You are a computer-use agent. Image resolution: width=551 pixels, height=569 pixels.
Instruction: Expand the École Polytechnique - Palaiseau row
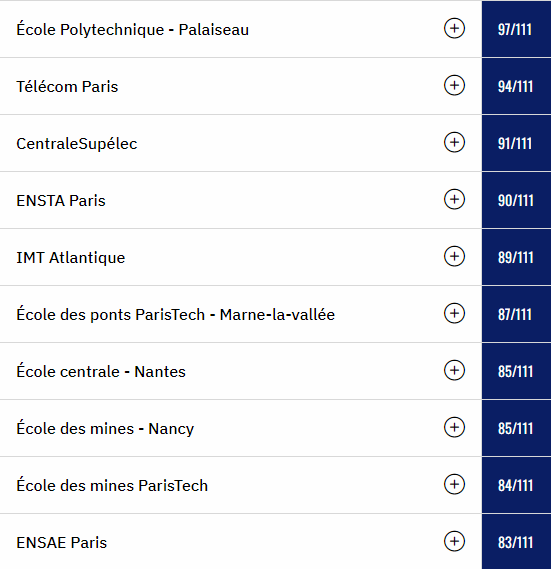pos(454,28)
